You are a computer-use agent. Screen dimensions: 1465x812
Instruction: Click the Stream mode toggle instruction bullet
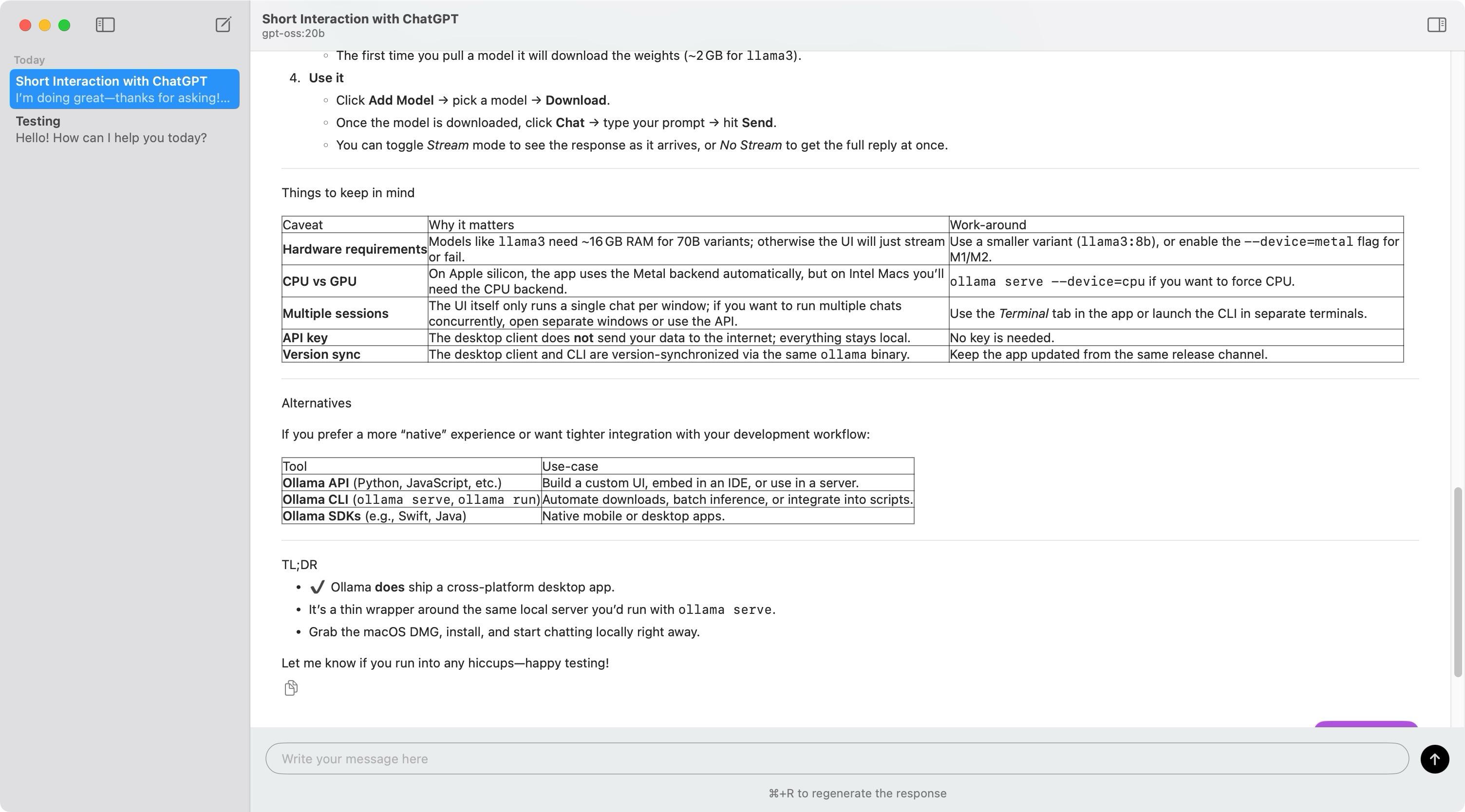641,145
